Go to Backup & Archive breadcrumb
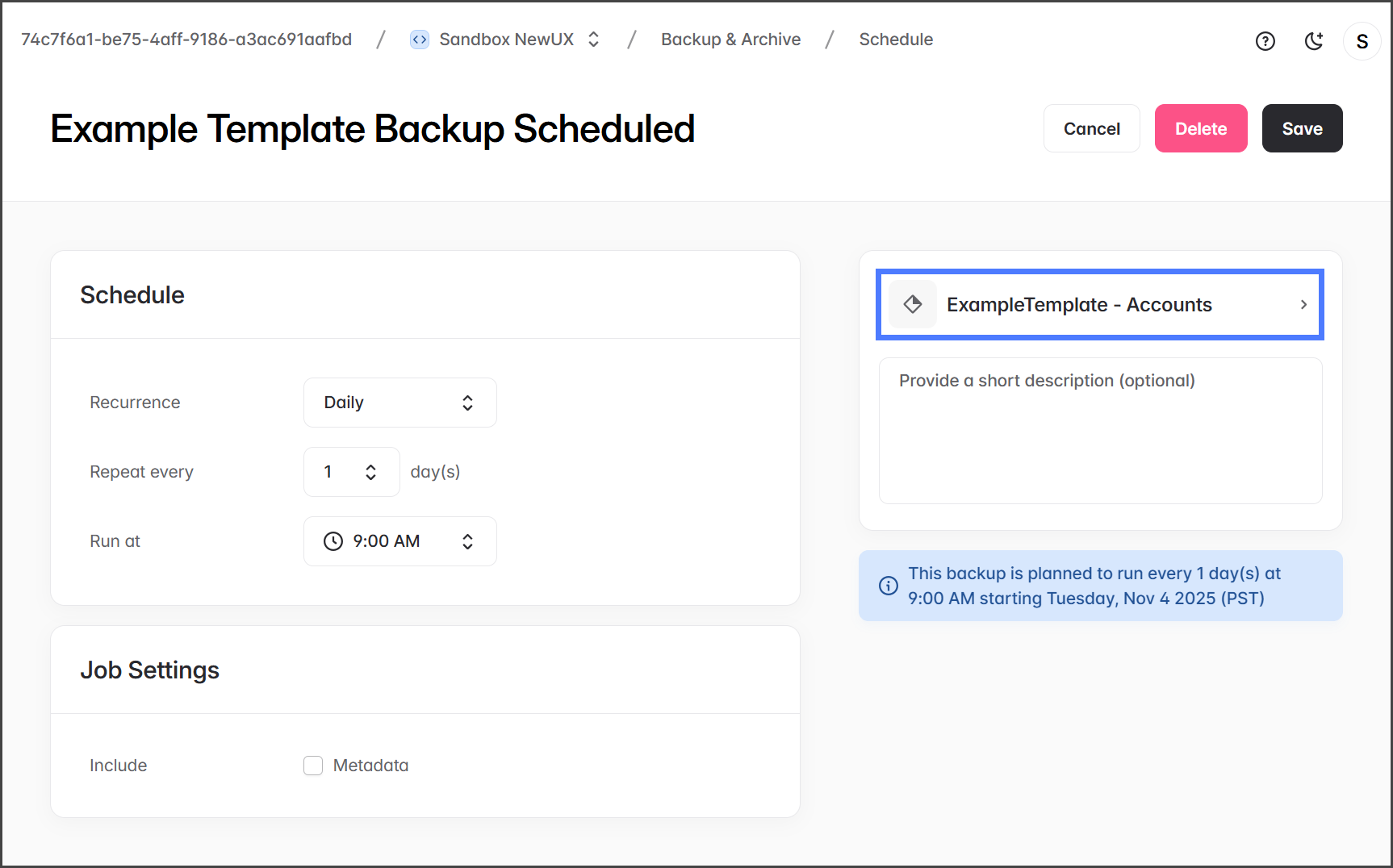The height and width of the screenshot is (868, 1393). pyautogui.click(x=730, y=40)
